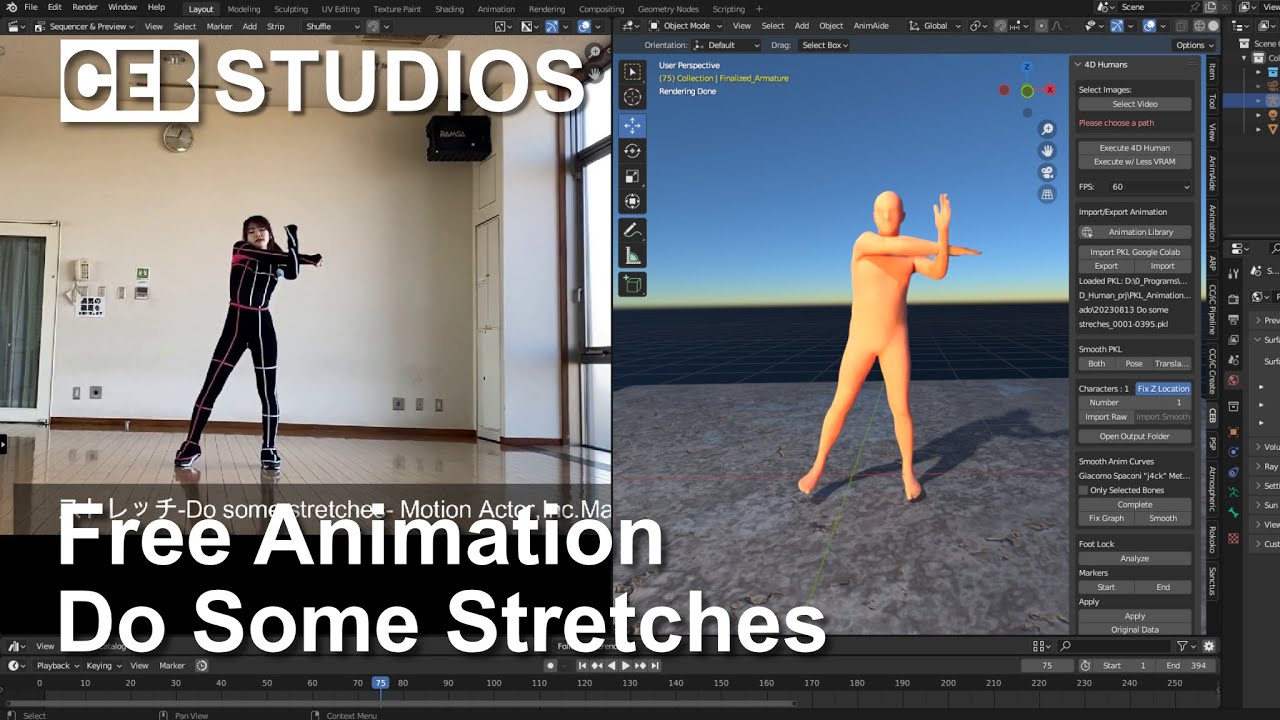Screen dimensions: 1280x720
Task: Select the Select Box tool in the viewport toolbar
Action: [x=632, y=72]
